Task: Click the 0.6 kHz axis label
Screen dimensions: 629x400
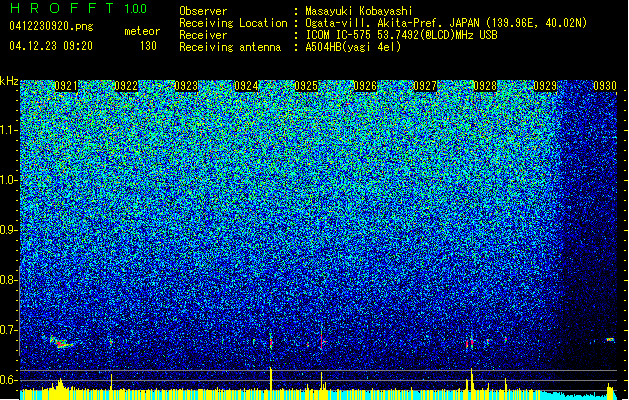Action: (x=9, y=380)
